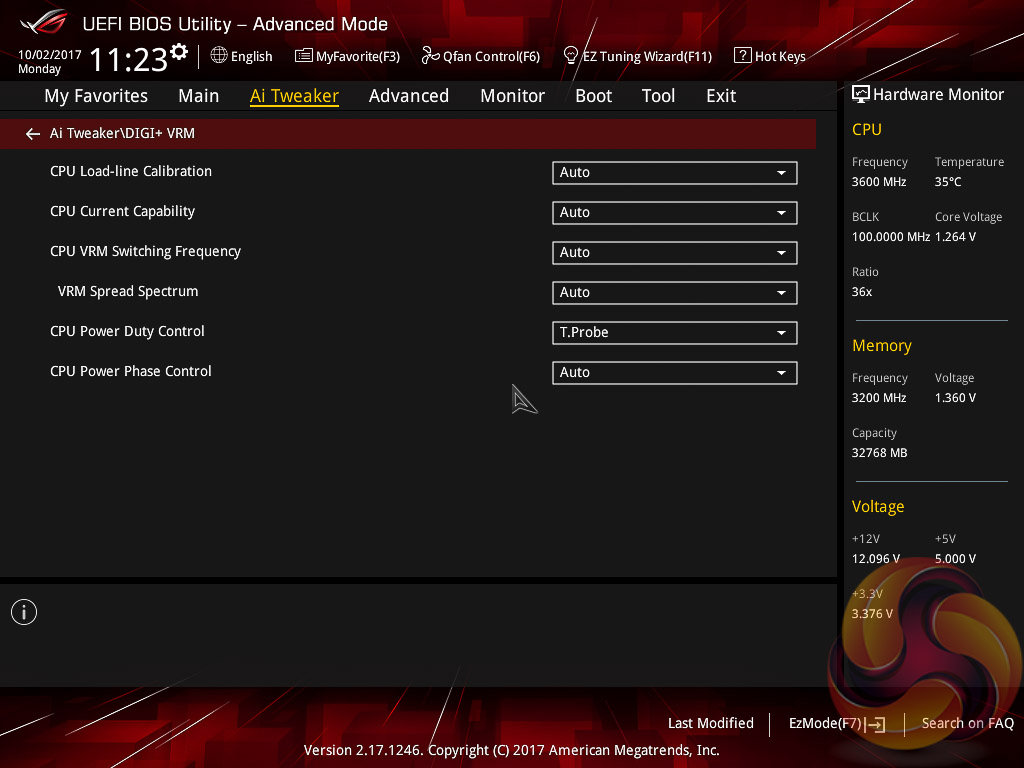1024x768 pixels.
Task: Click the MyFavorite list icon
Action: (304, 56)
